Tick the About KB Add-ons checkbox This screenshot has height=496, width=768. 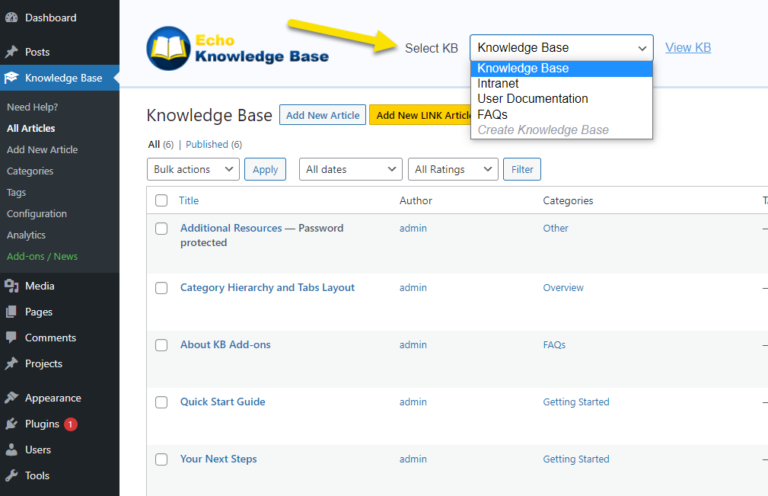[162, 345]
